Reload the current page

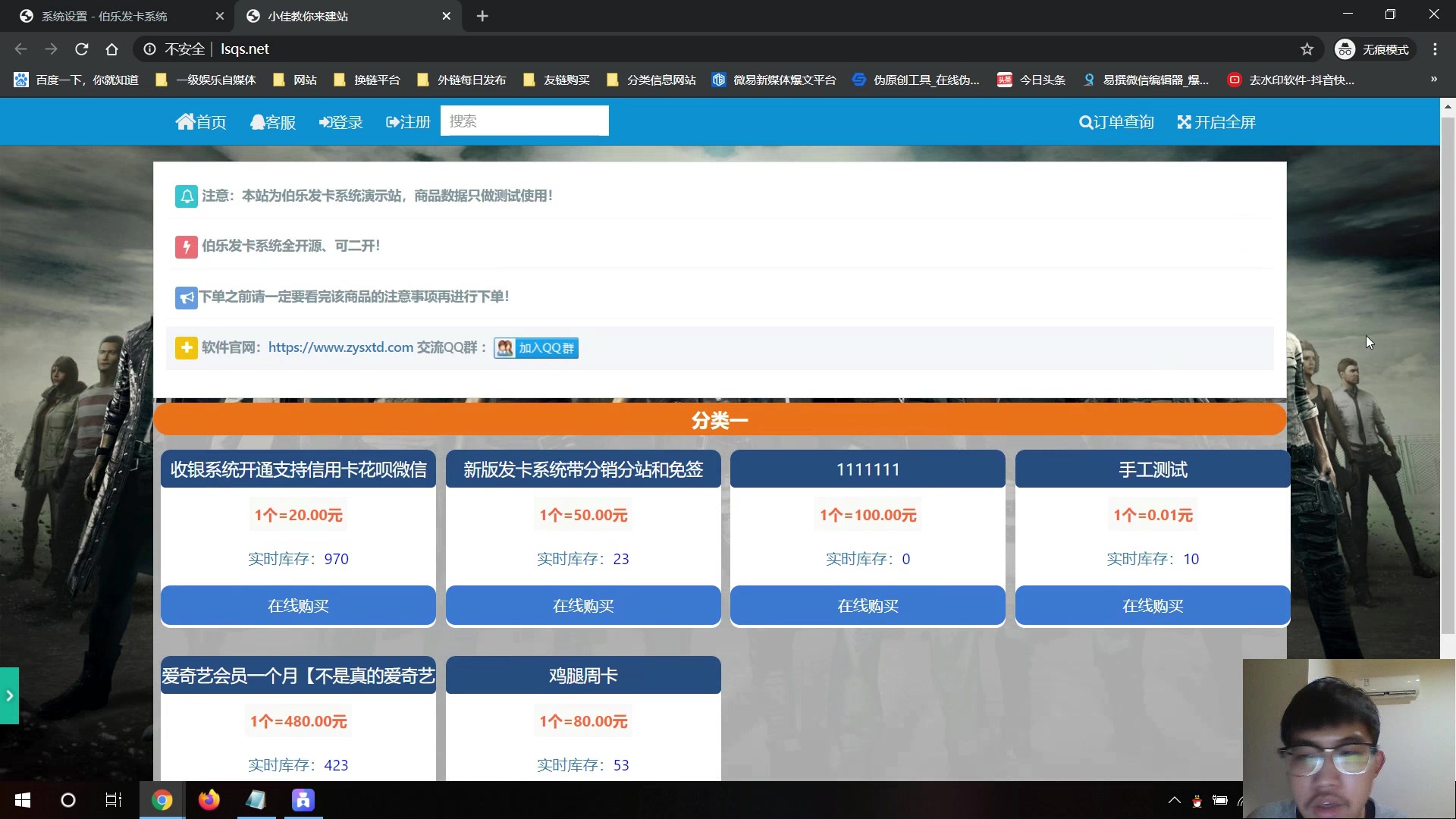pyautogui.click(x=81, y=49)
